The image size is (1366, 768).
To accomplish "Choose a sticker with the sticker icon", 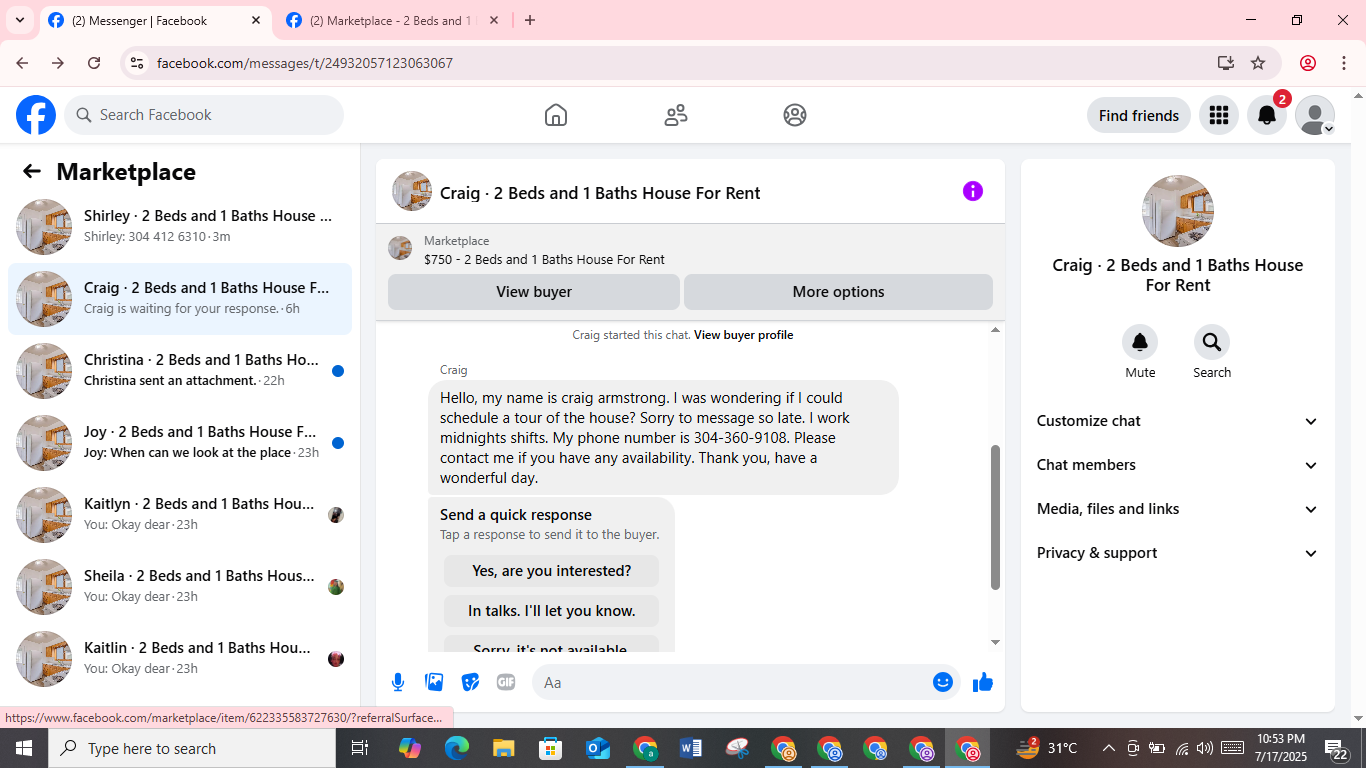I will pyautogui.click(x=470, y=682).
